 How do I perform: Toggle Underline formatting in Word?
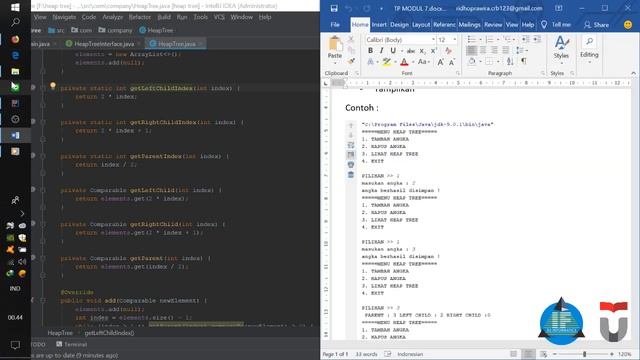pos(393,51)
